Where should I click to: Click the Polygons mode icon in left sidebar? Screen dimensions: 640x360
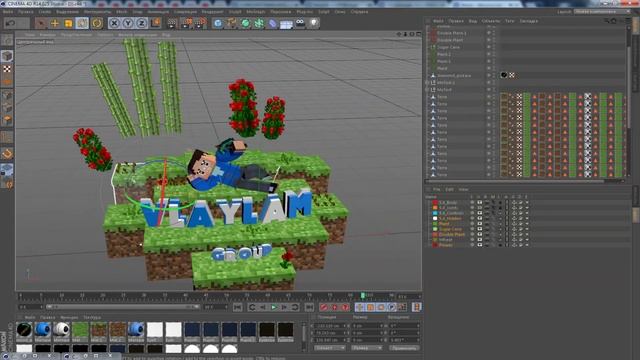pyautogui.click(x=7, y=120)
